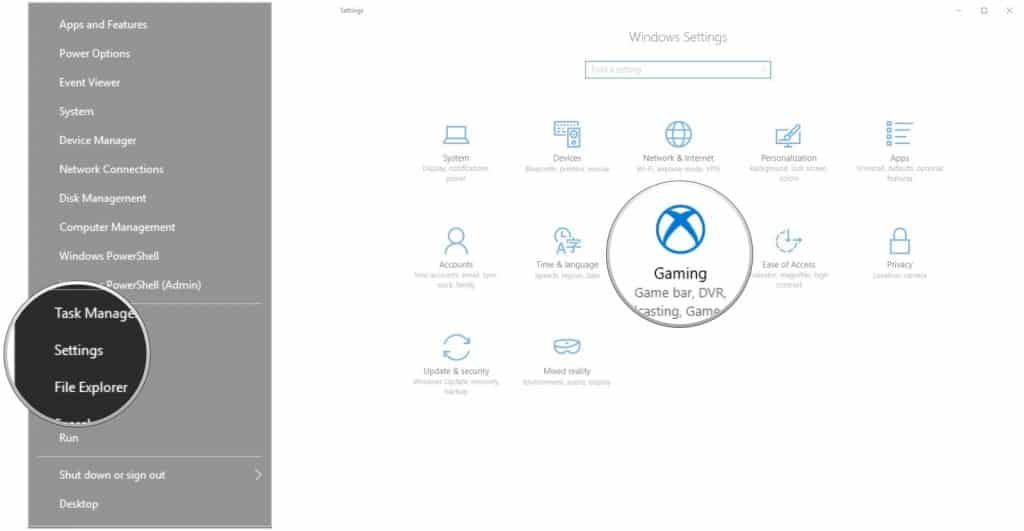The height and width of the screenshot is (531, 1024).
Task: Click the Ease of Access label
Action: (788, 265)
